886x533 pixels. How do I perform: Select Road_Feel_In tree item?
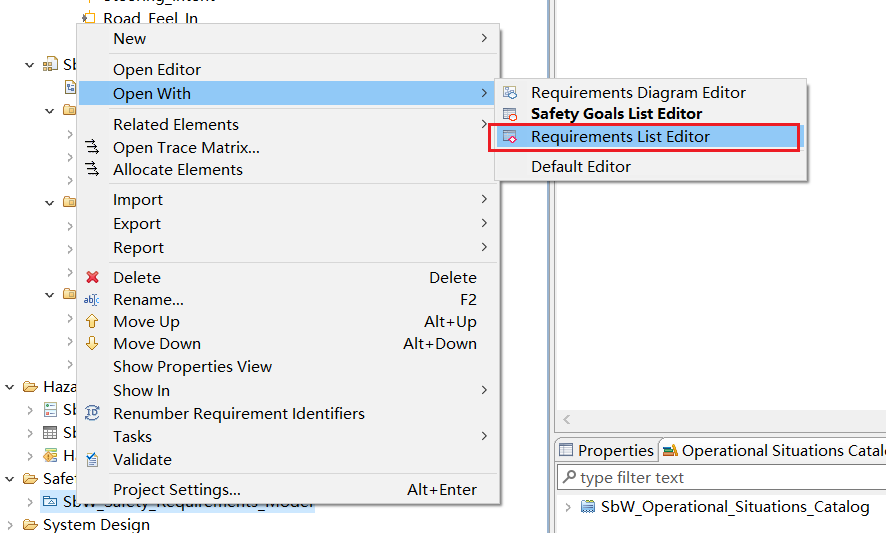point(150,18)
